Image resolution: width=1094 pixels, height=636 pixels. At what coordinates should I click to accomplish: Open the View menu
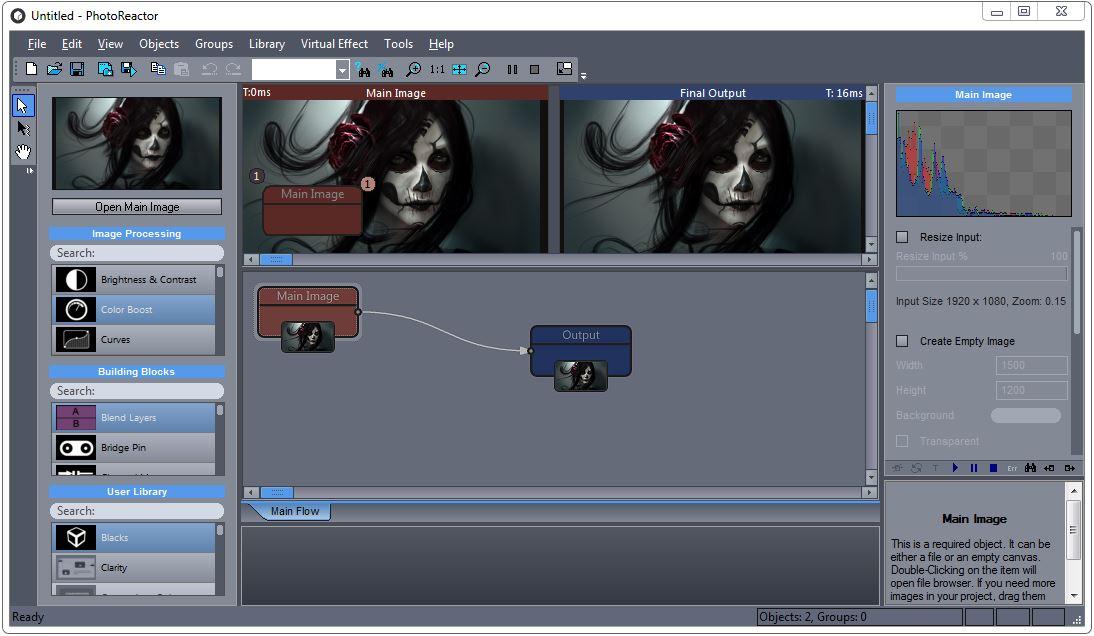[x=110, y=44]
